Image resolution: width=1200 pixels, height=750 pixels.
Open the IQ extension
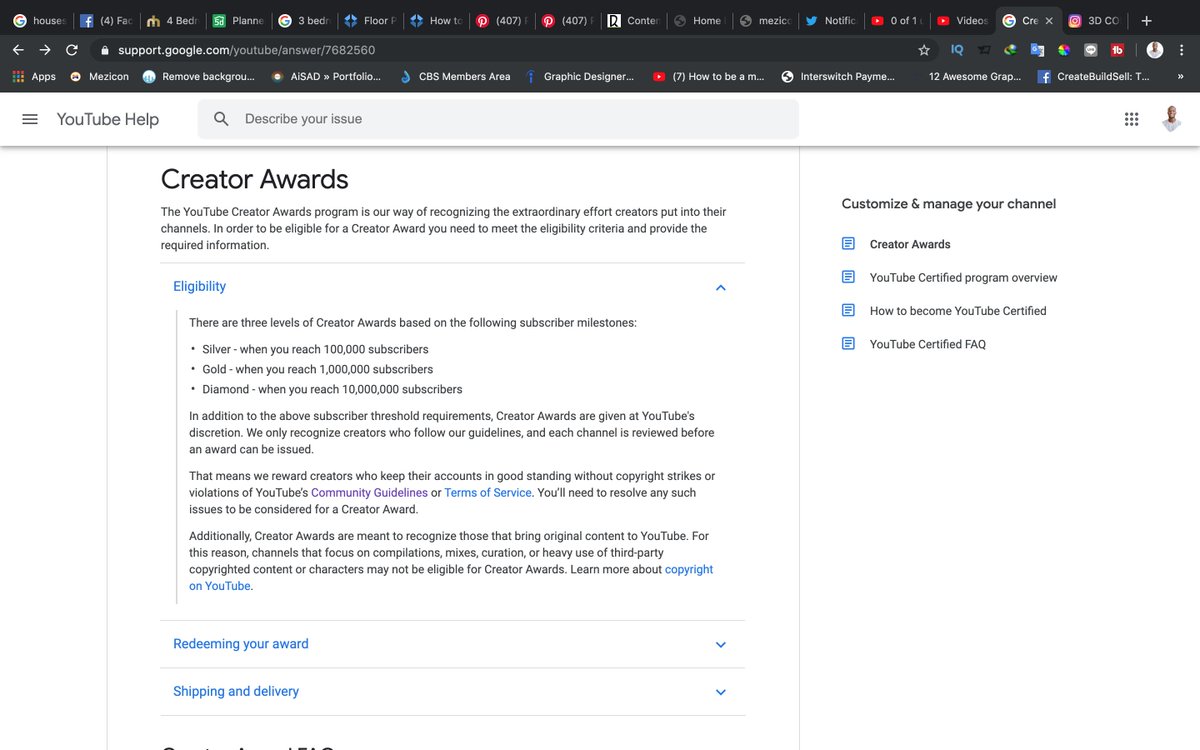click(x=957, y=50)
